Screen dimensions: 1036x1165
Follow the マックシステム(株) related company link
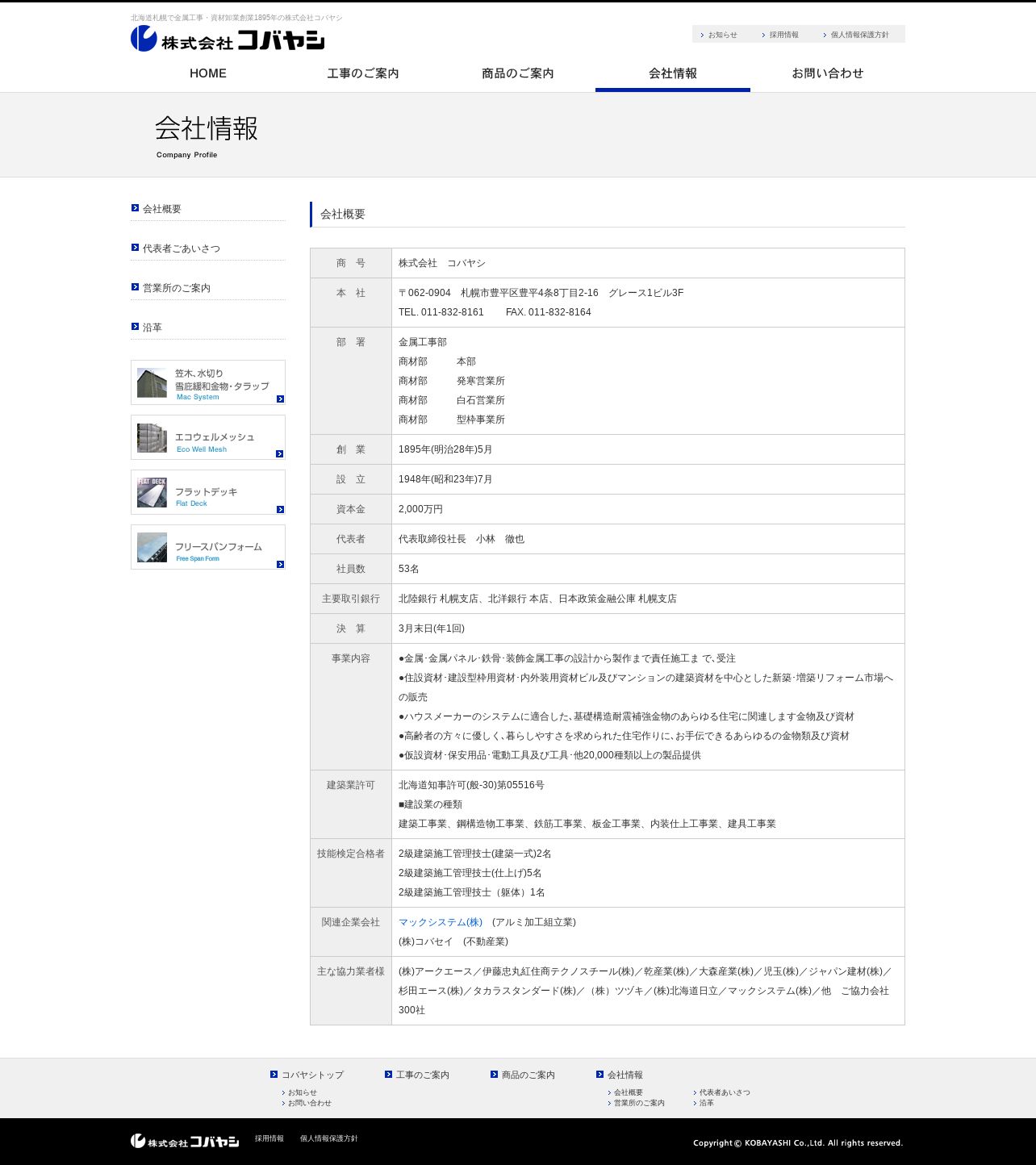(x=441, y=922)
